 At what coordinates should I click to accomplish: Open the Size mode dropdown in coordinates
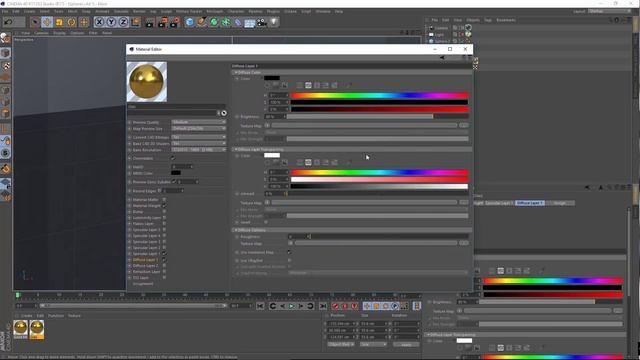[373, 344]
